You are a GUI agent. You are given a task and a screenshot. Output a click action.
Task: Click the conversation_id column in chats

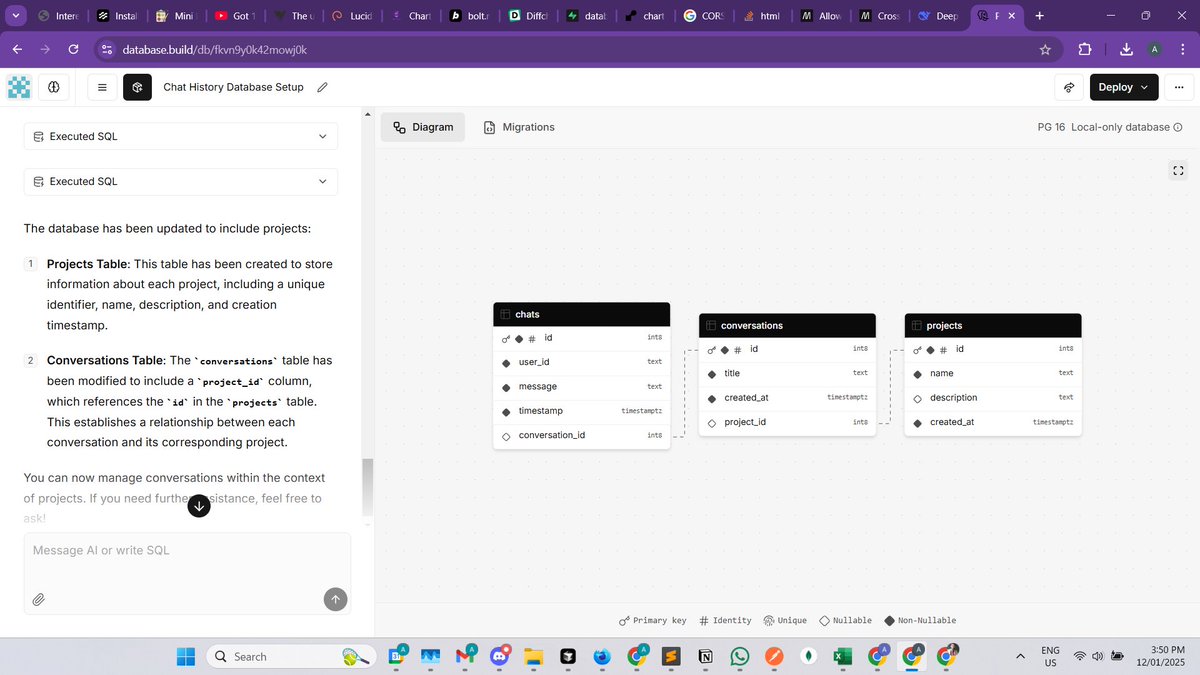click(x=582, y=435)
